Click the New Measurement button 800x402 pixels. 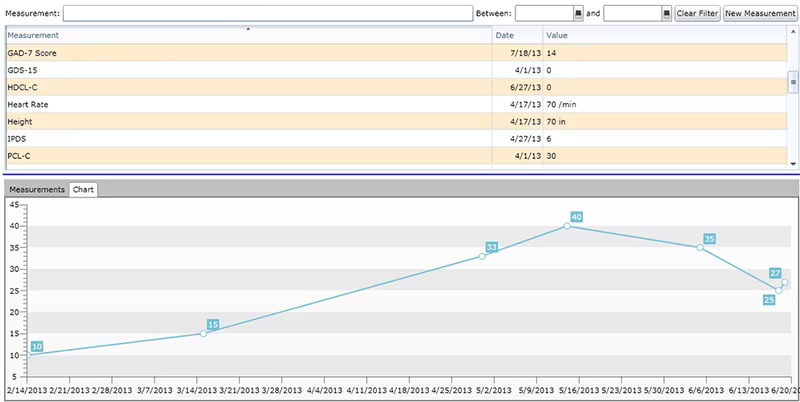[x=760, y=13]
